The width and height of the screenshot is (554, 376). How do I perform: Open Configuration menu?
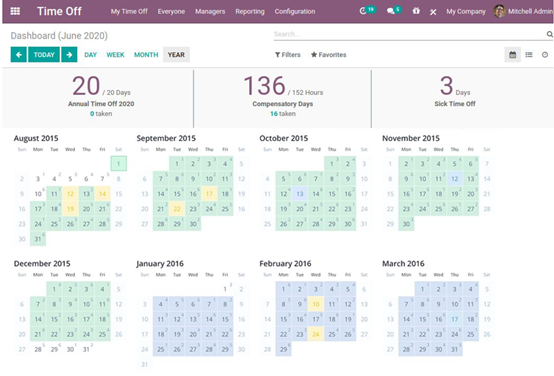point(295,11)
